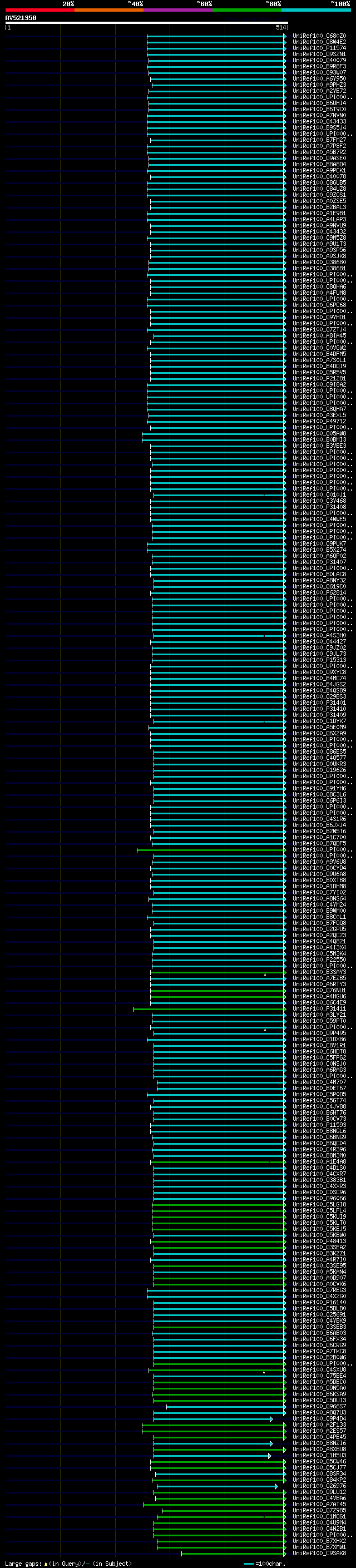
Task: Select label UniRef100_B3SAY3
Action: 319,972
